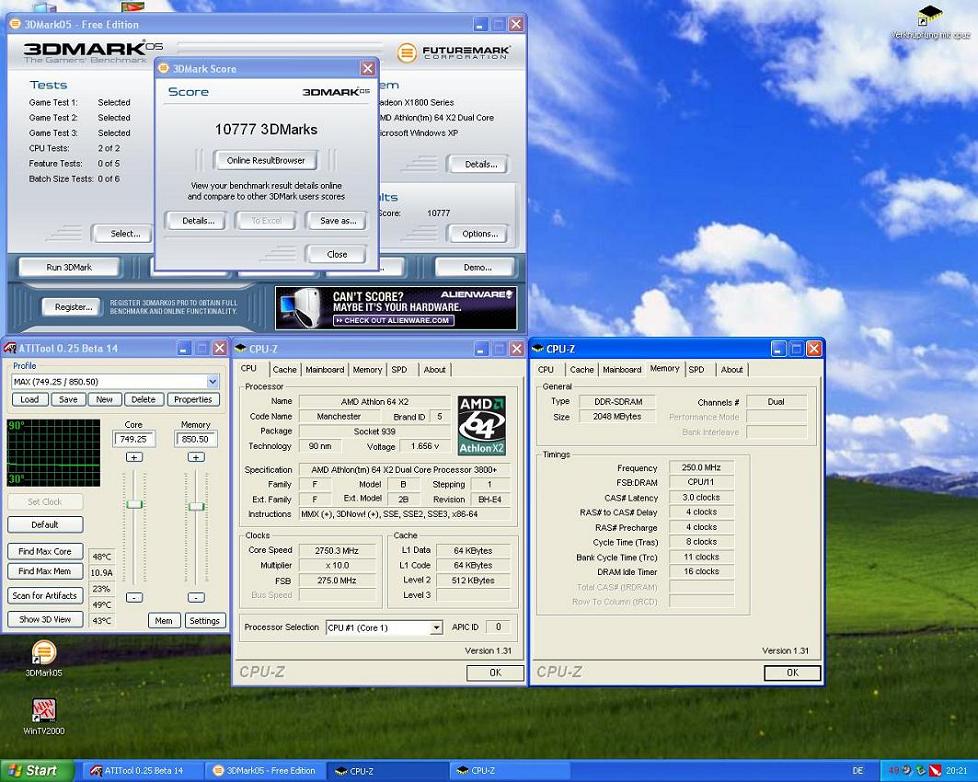The height and width of the screenshot is (782, 978).
Task: Click the Load profile button in ATITool
Action: 29,399
